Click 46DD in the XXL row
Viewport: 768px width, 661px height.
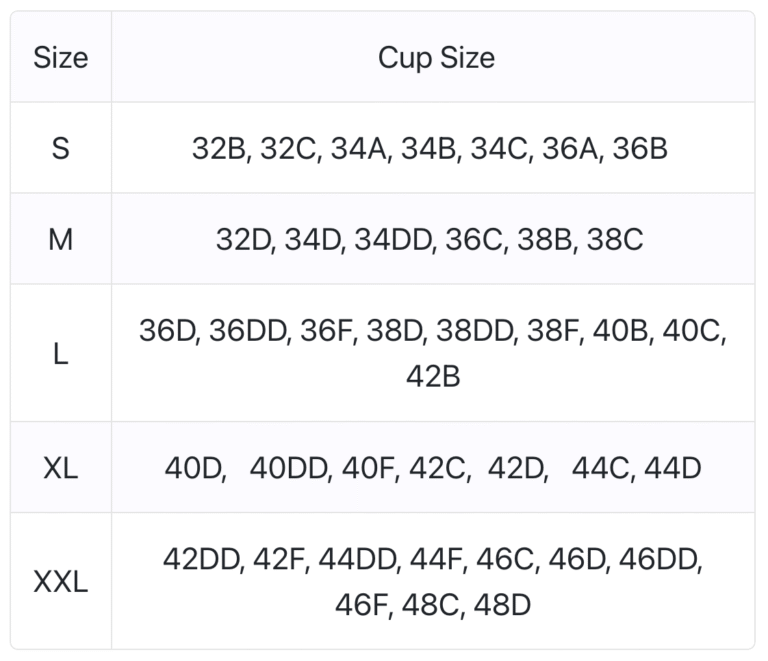[660, 559]
